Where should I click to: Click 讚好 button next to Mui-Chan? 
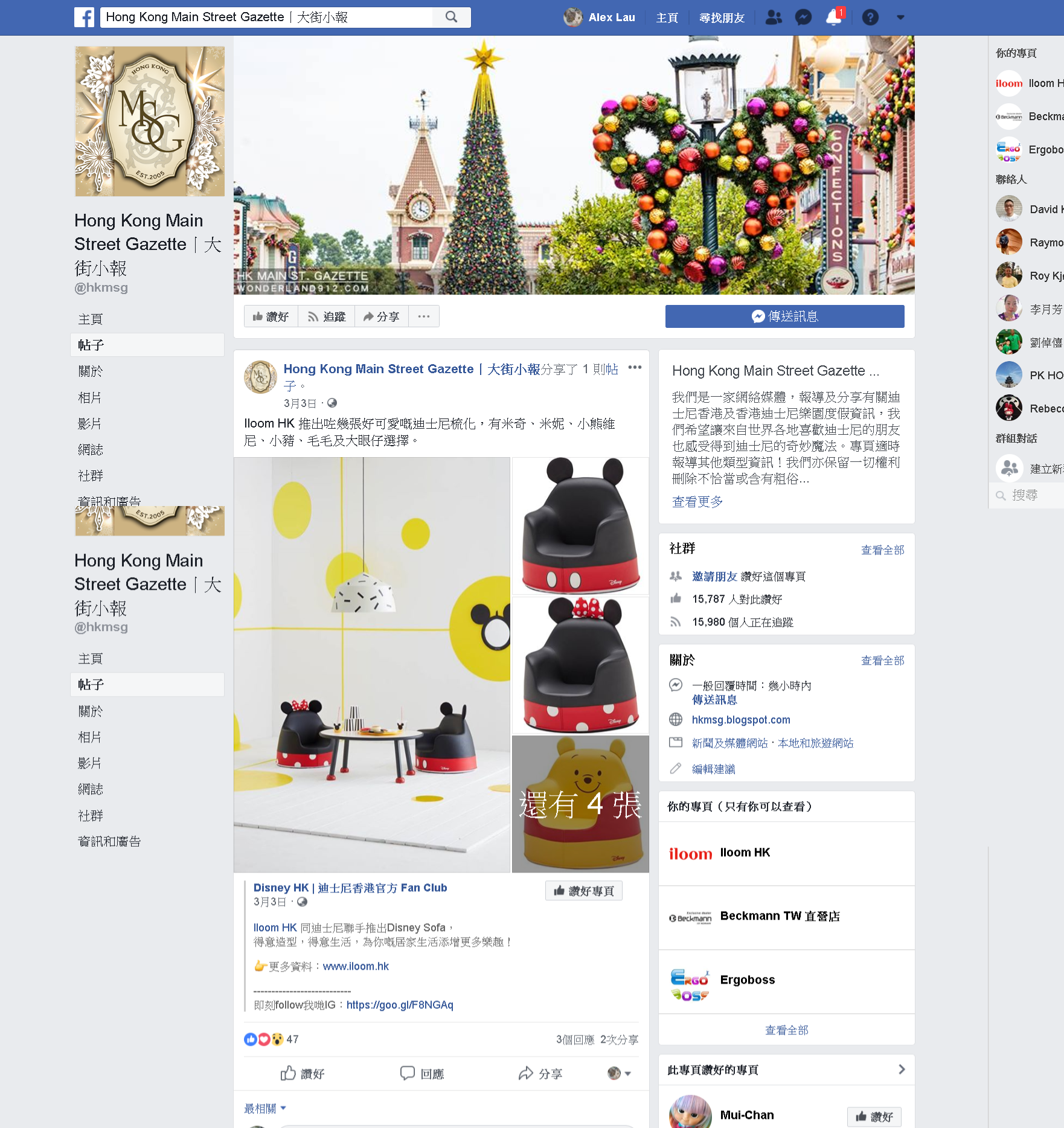(874, 1117)
